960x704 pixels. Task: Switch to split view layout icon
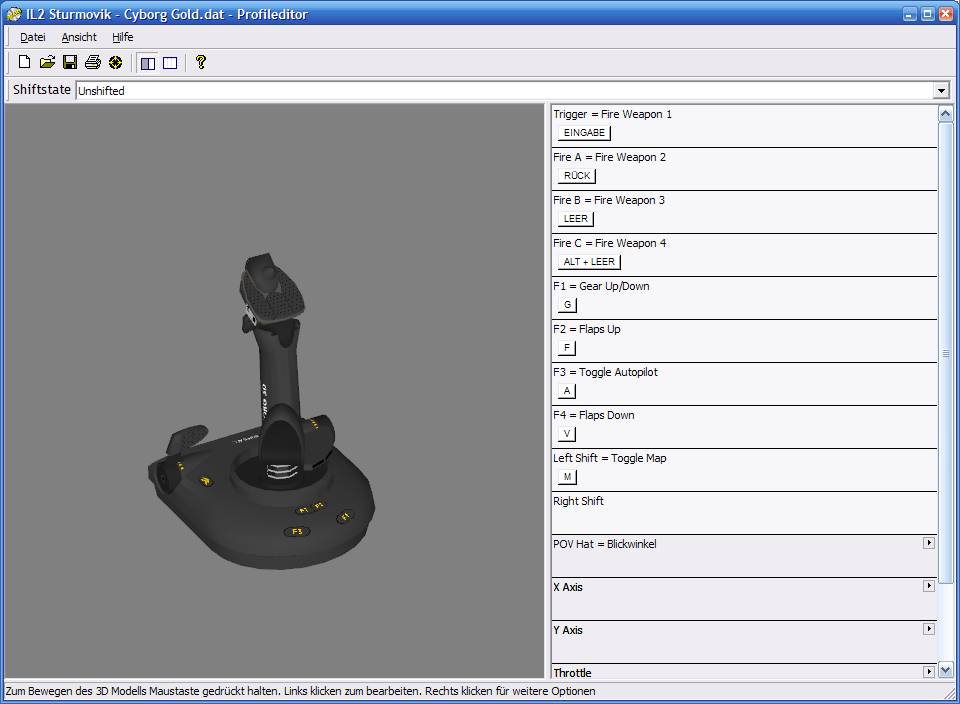click(x=148, y=62)
